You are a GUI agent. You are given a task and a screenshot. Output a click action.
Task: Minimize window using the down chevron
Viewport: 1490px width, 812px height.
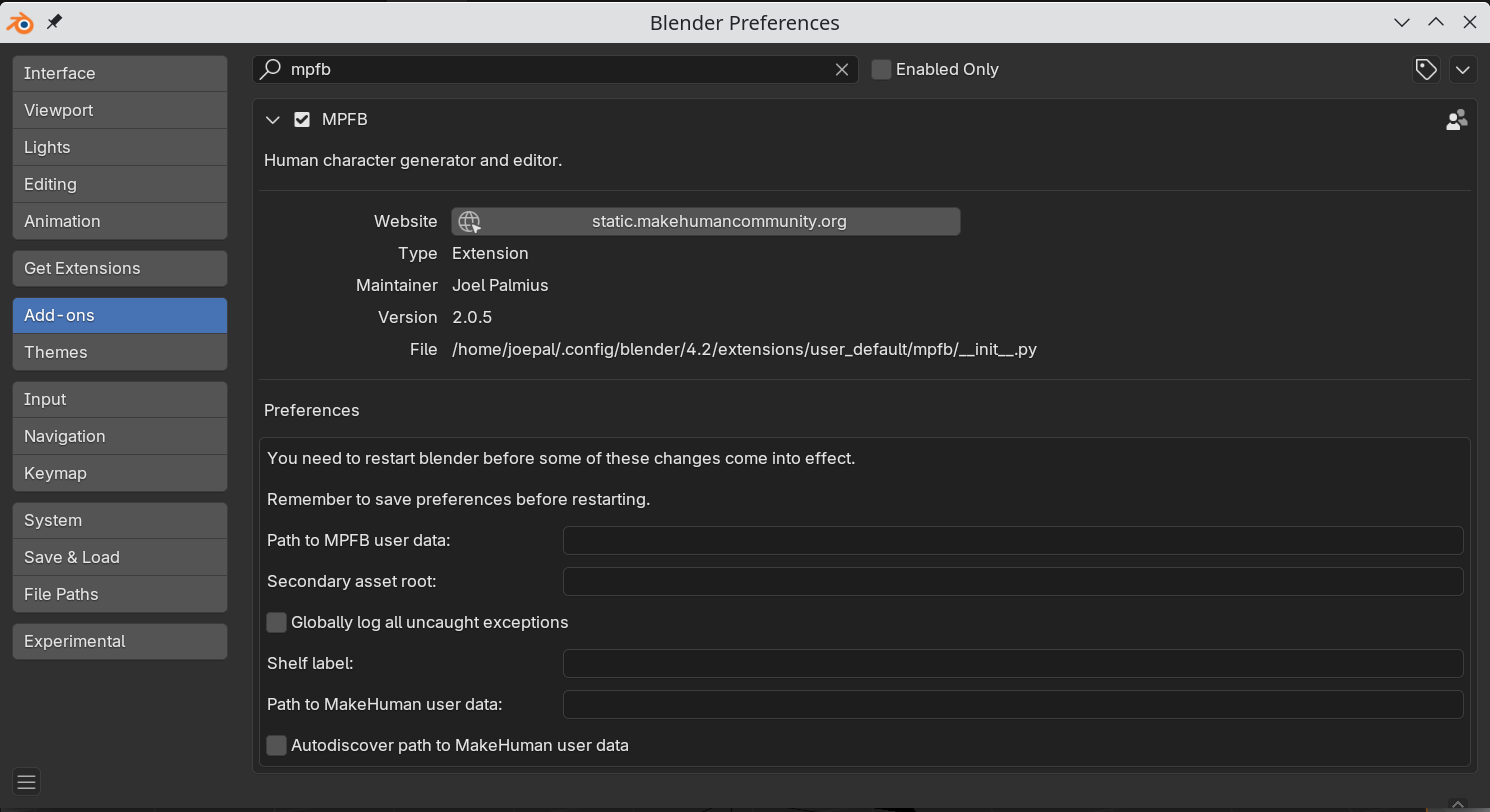(x=1402, y=22)
